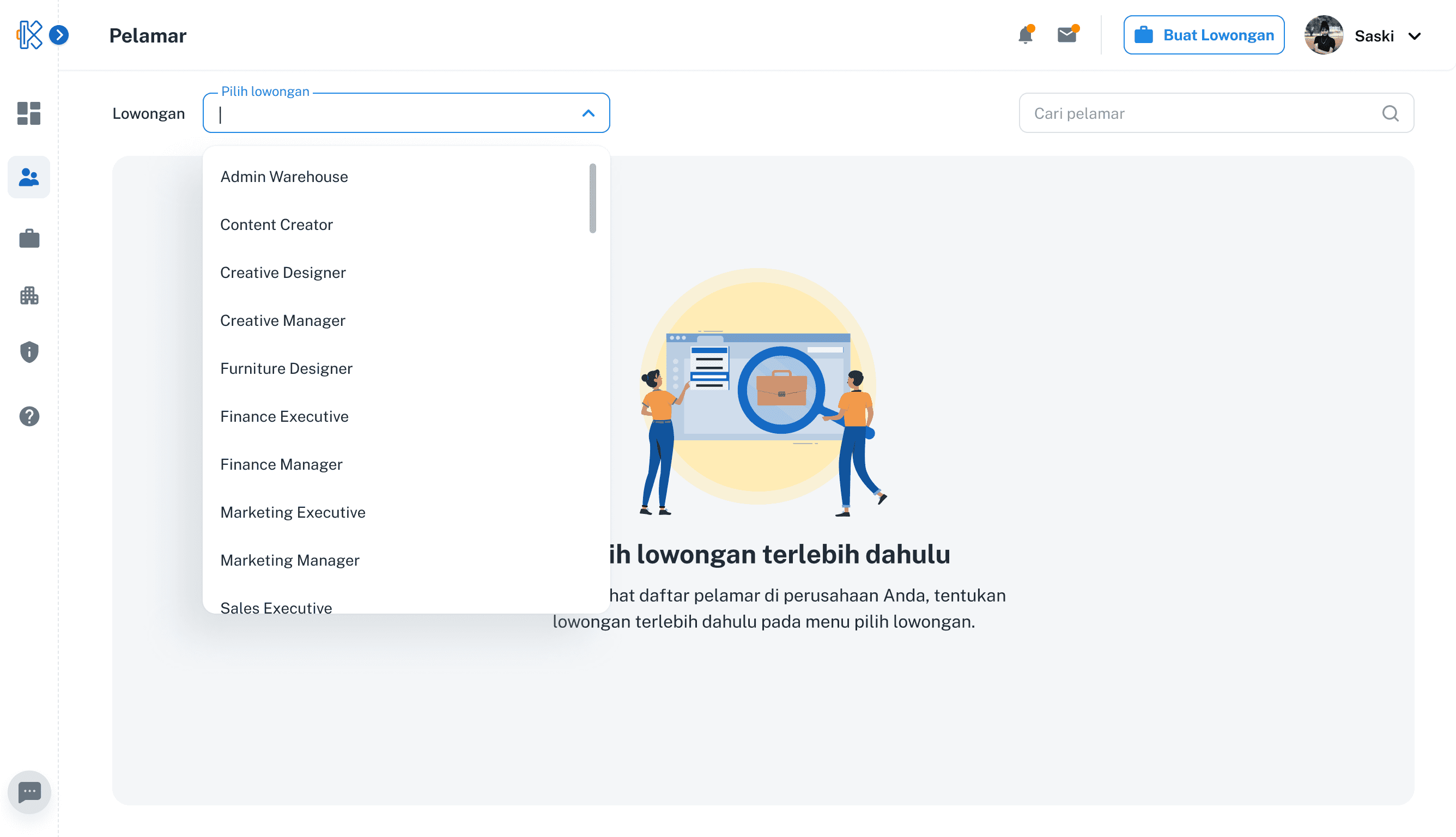The width and height of the screenshot is (1456, 837).
Task: Pick Marketing Executive from the dropdown list
Action: (x=293, y=512)
